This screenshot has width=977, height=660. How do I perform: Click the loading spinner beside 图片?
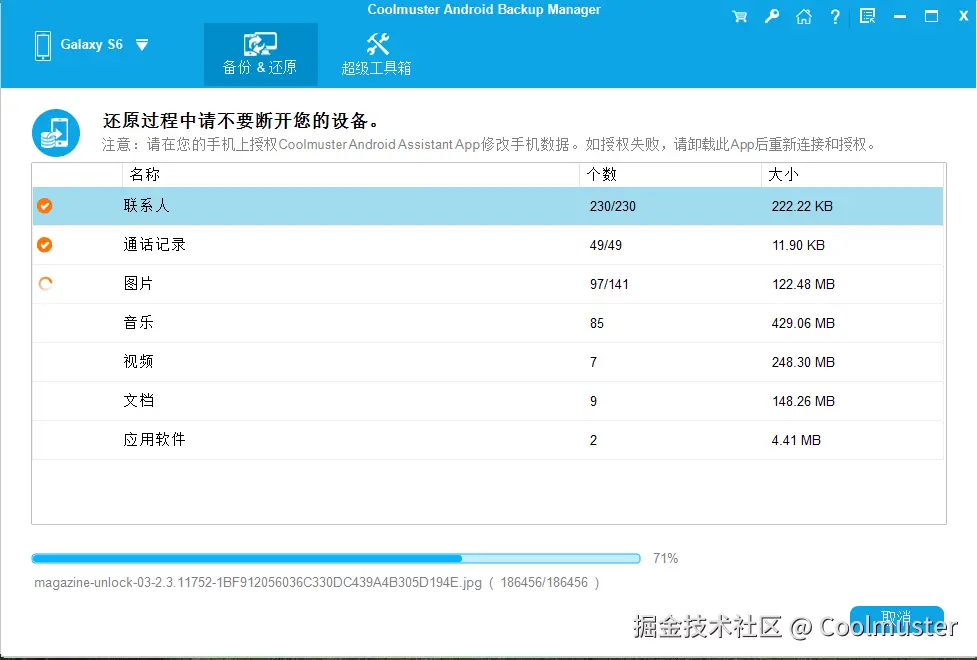[x=45, y=284]
